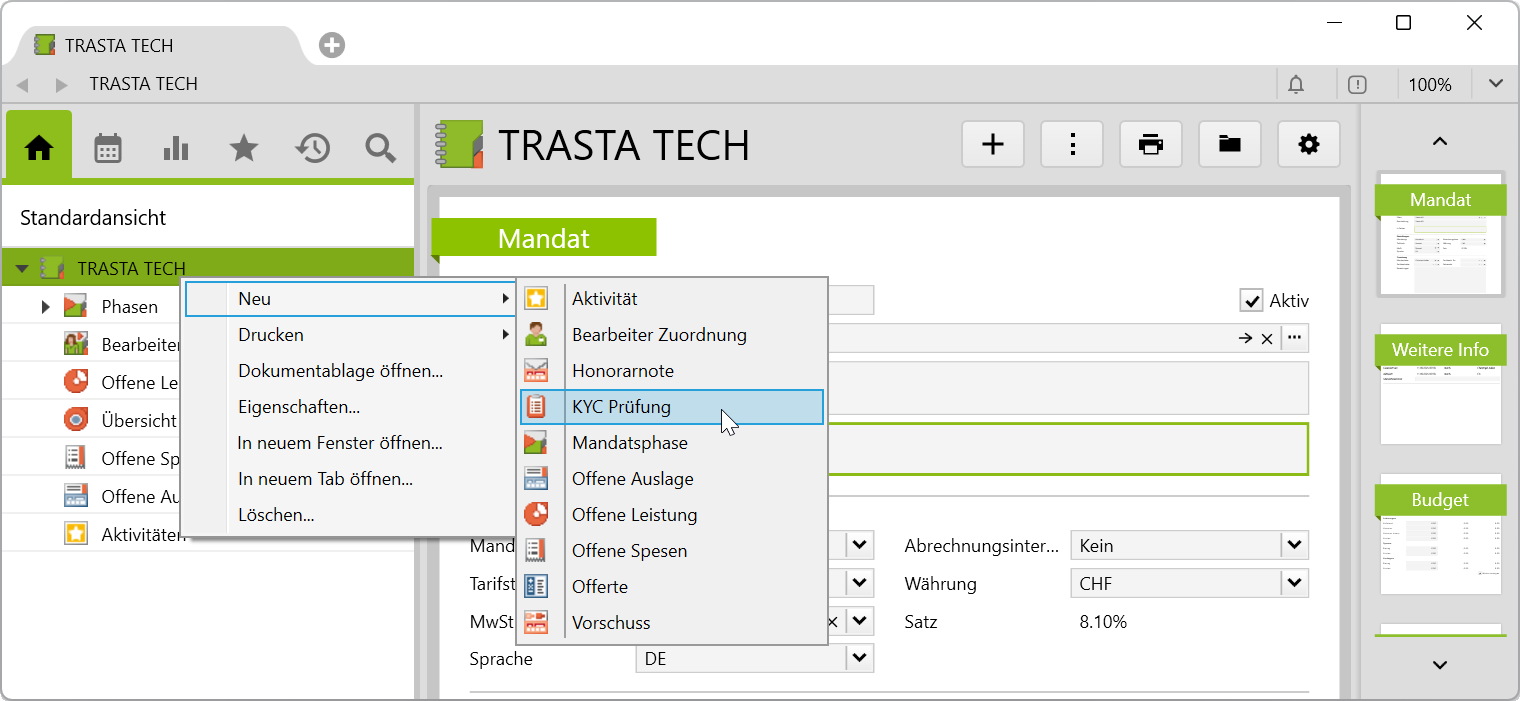Choose Eigenschaften... in the context menu

click(x=299, y=407)
